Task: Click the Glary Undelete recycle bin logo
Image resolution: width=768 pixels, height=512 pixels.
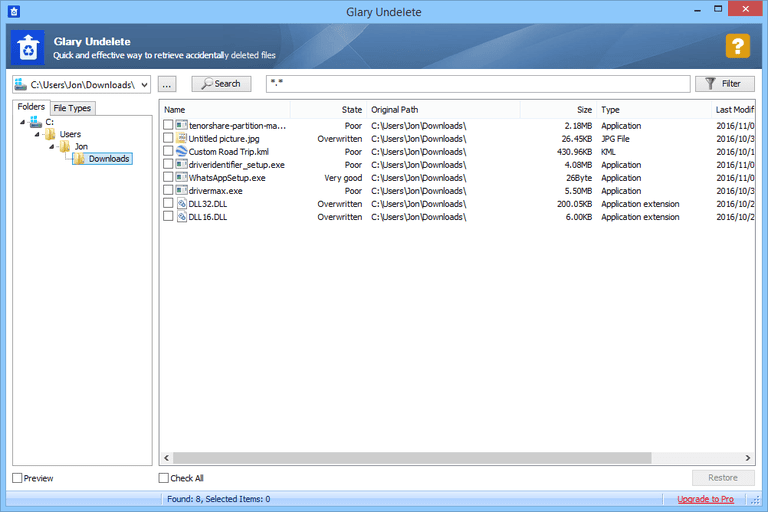Action: [x=27, y=48]
